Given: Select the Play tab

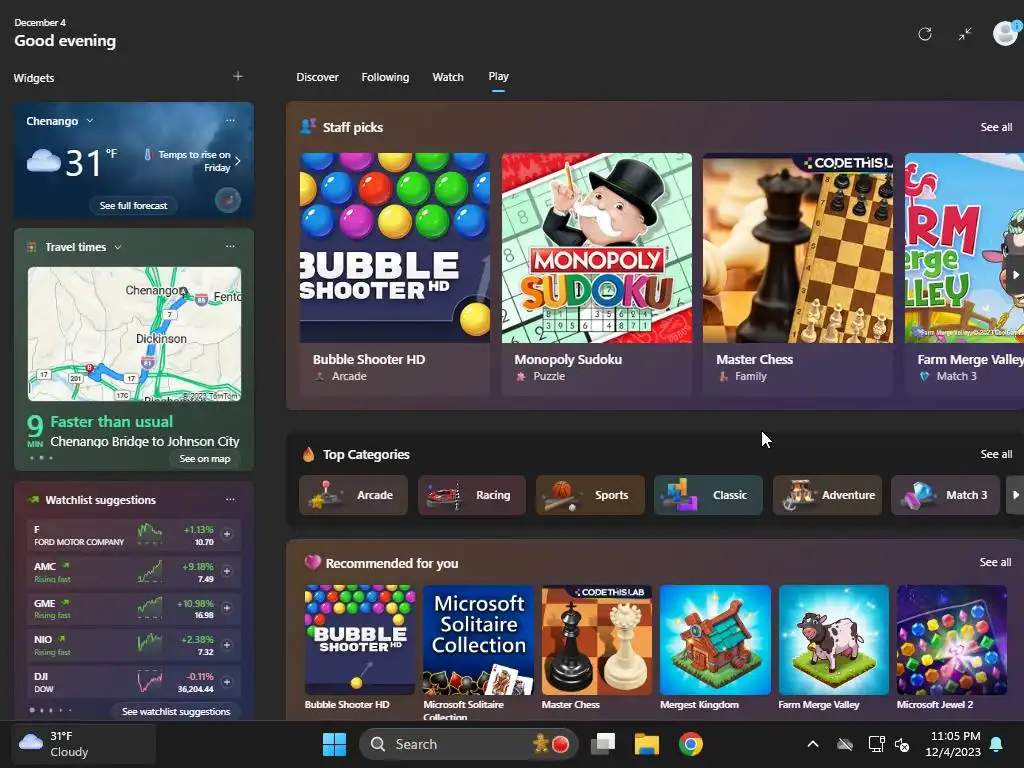Looking at the screenshot, I should click(498, 76).
